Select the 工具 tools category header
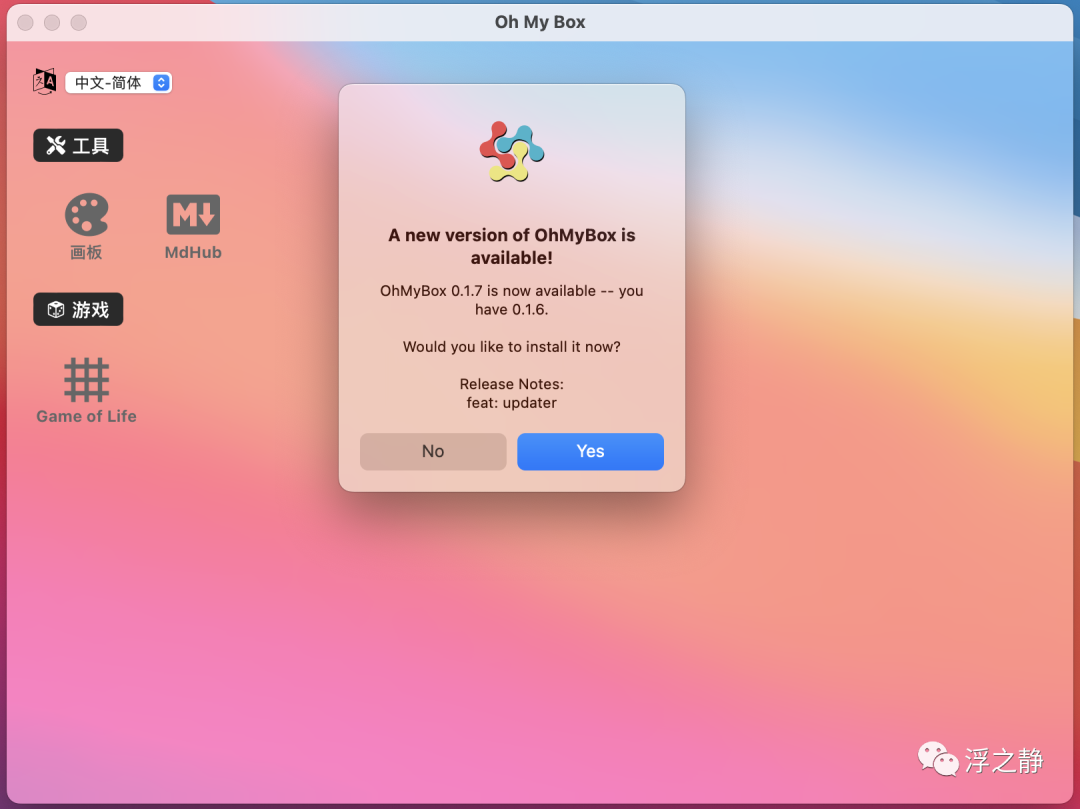The height and width of the screenshot is (809, 1080). [x=78, y=145]
